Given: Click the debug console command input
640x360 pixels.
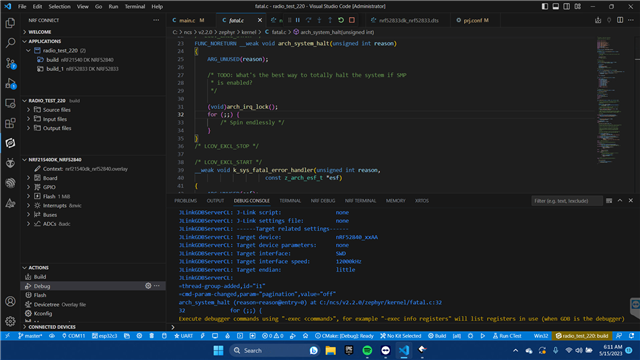Looking at the screenshot, I should pyautogui.click(x=402, y=327).
